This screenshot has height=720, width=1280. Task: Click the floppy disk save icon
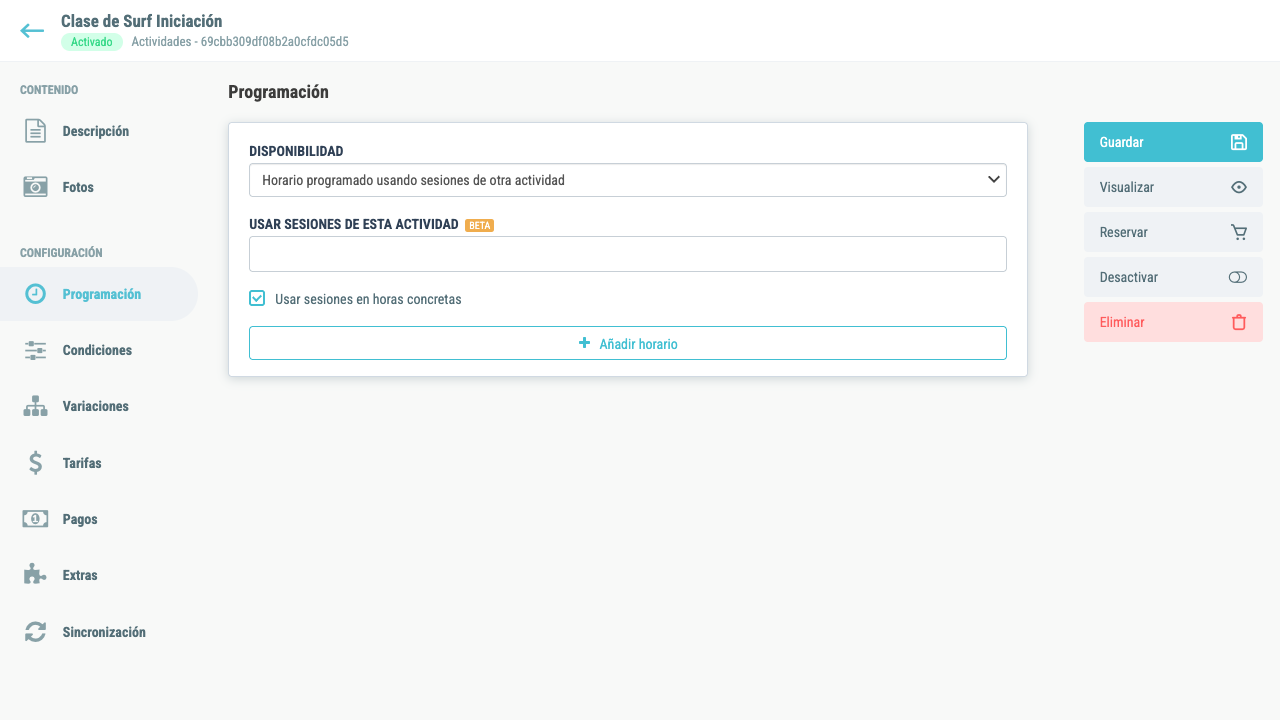tap(1239, 142)
